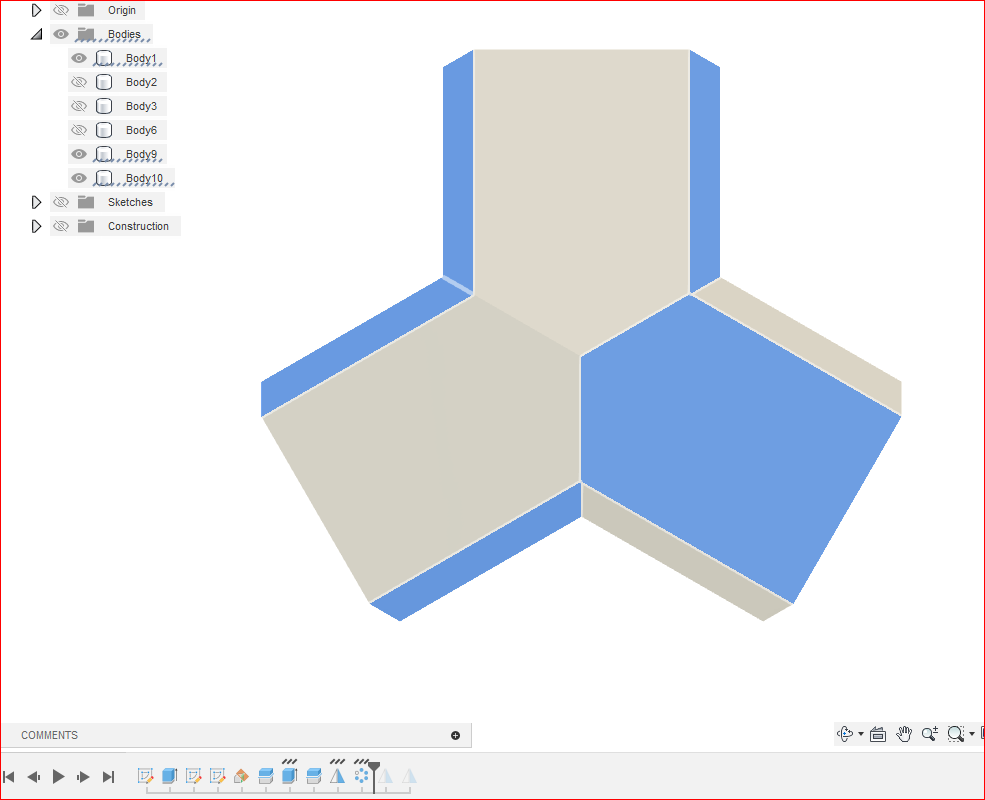Select the Zoom magnifier tool
This screenshot has width=985, height=800.
[x=930, y=734]
